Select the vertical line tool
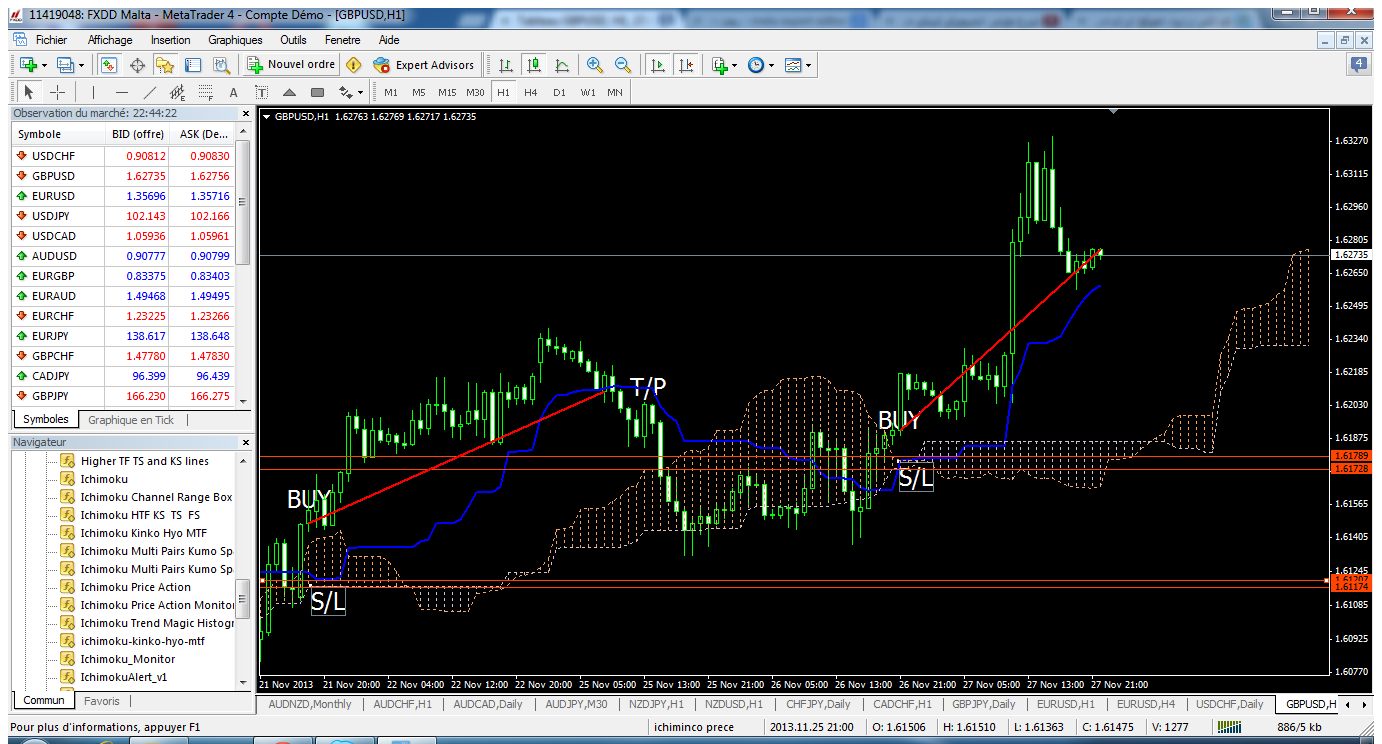The width and height of the screenshot is (1382, 744). point(93,92)
